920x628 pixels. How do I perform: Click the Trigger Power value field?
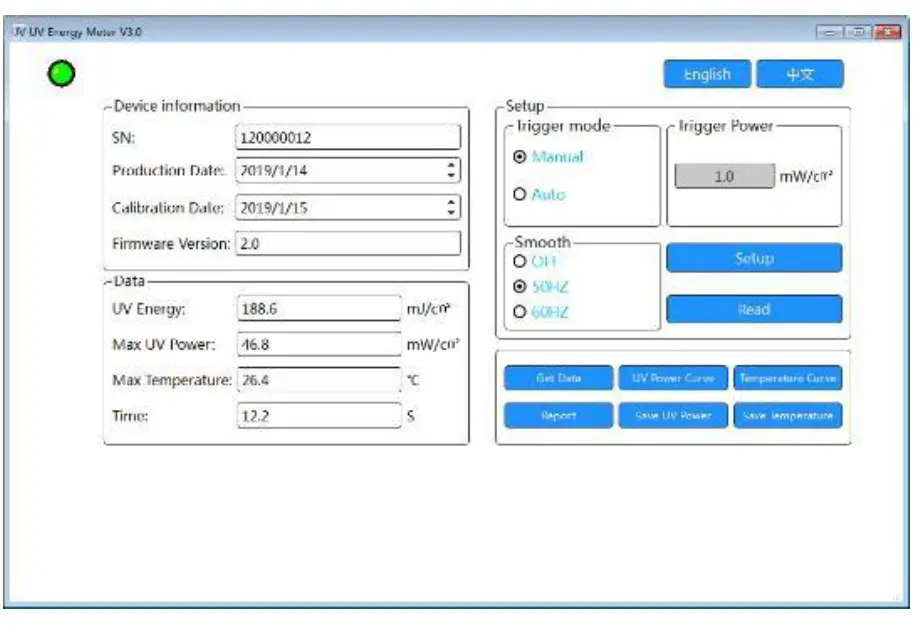pos(724,176)
